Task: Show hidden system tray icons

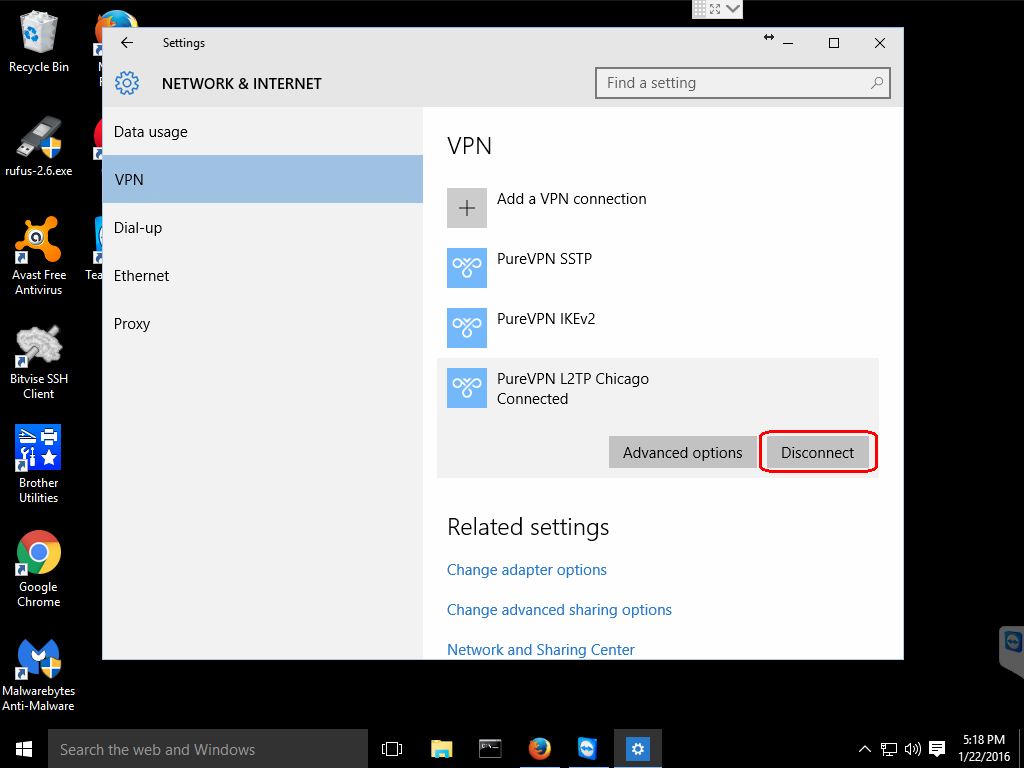Action: coord(864,749)
